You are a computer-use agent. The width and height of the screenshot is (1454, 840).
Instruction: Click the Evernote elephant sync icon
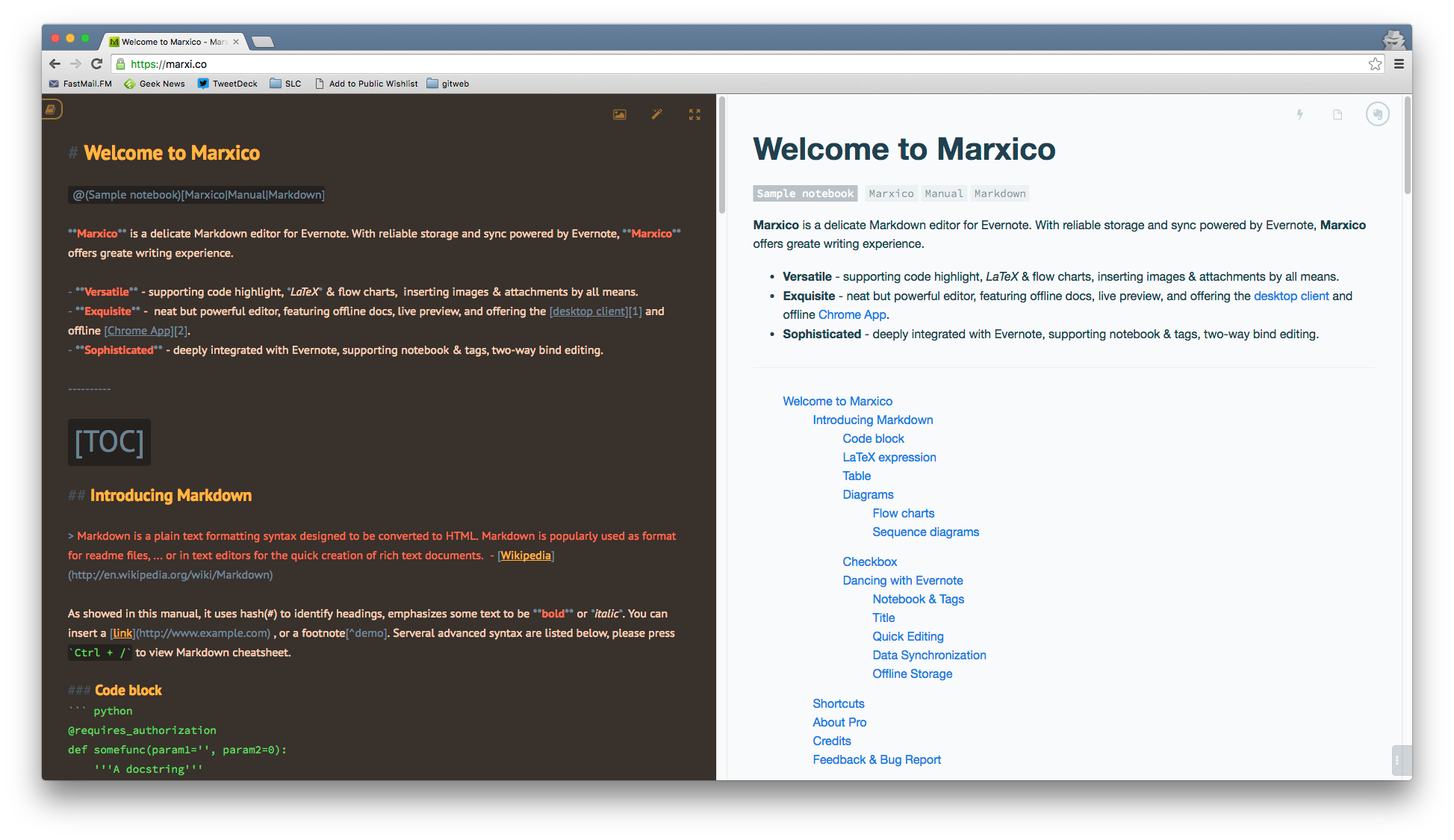1378,114
